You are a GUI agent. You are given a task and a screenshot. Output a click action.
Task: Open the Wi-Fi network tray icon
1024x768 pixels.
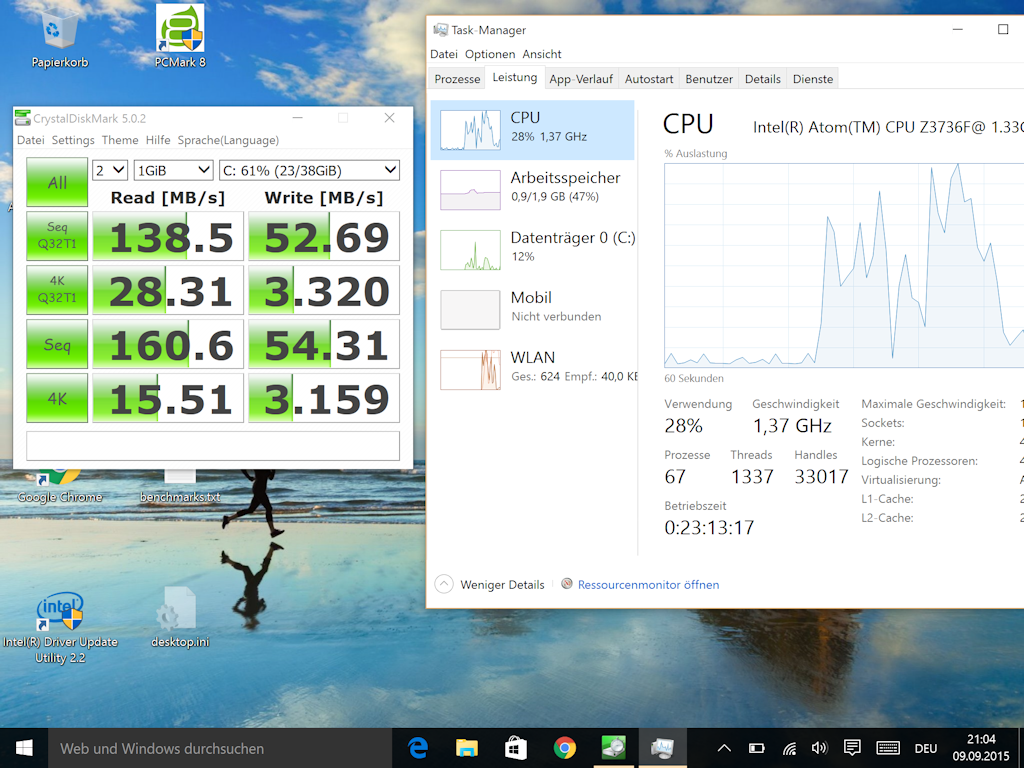coord(789,748)
